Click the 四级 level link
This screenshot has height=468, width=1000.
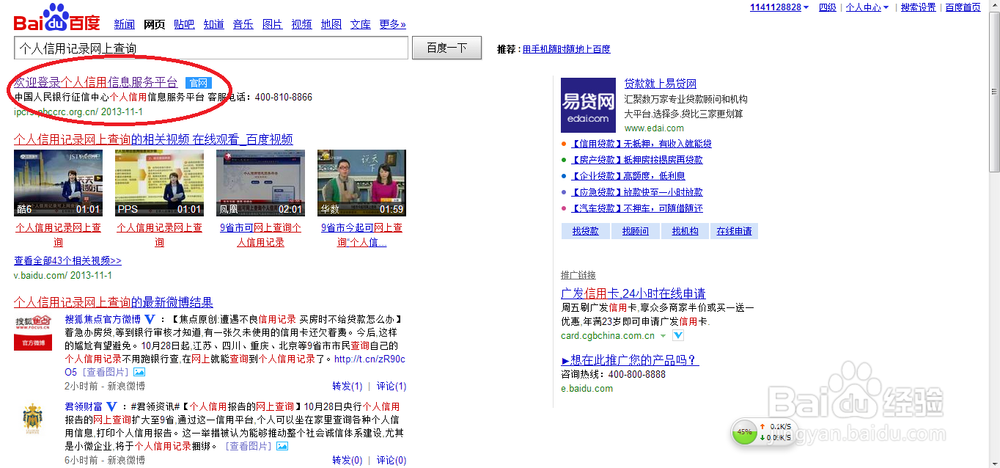point(827,8)
